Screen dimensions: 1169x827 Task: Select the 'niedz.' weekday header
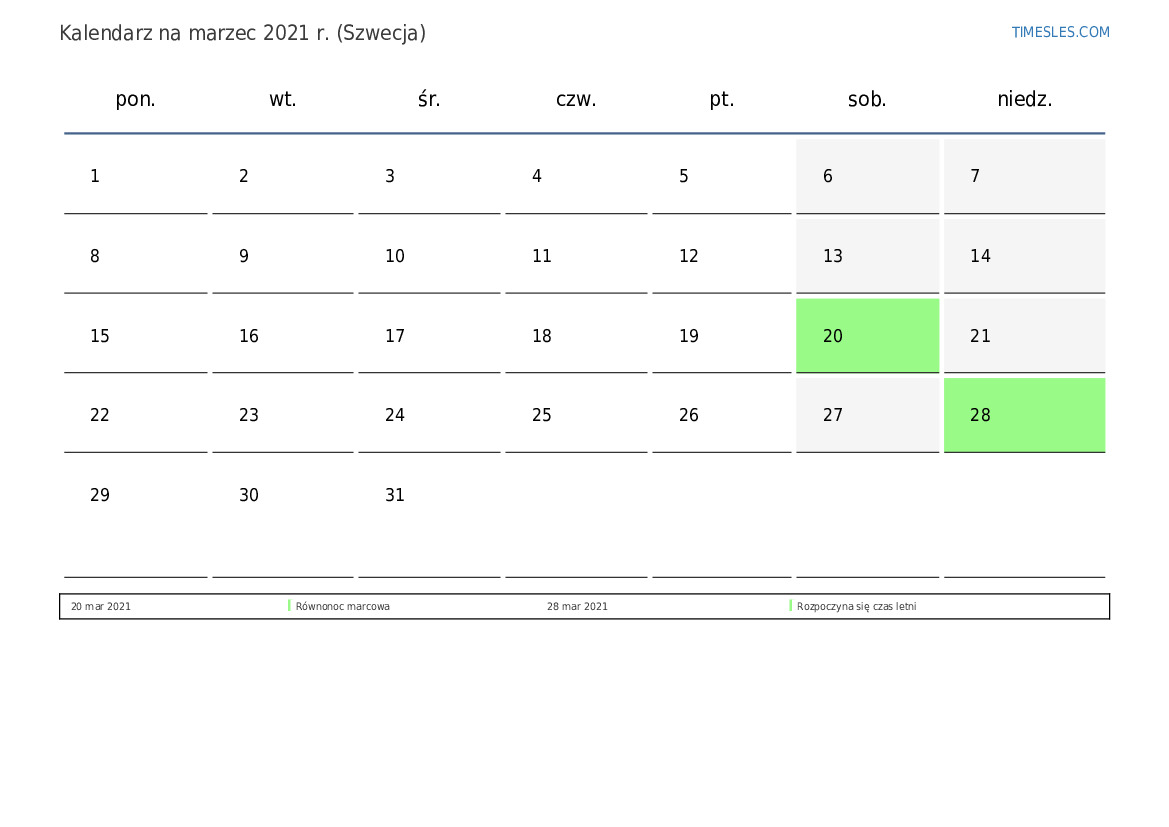click(1024, 99)
